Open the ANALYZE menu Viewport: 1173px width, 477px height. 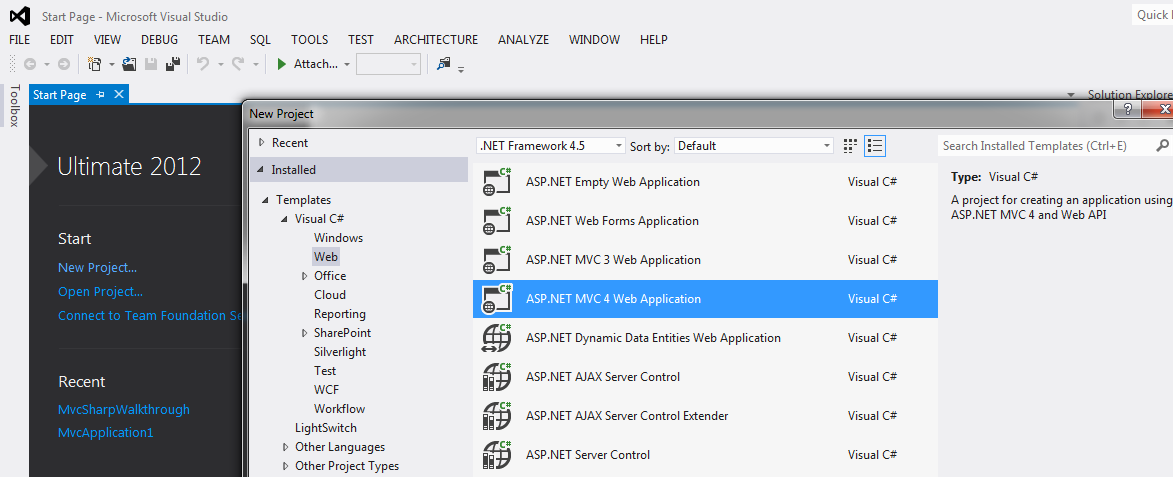click(524, 40)
